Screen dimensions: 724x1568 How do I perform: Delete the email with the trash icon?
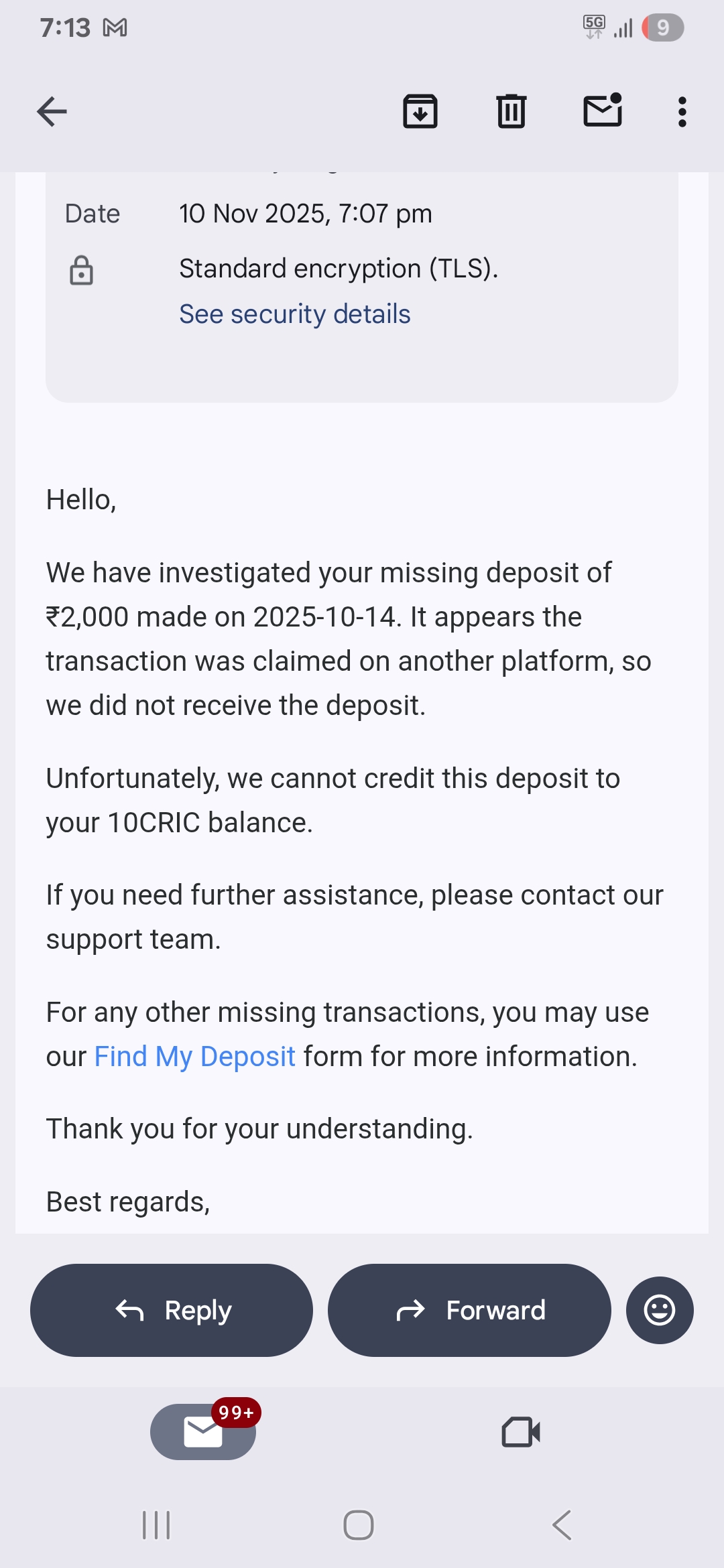point(511,111)
